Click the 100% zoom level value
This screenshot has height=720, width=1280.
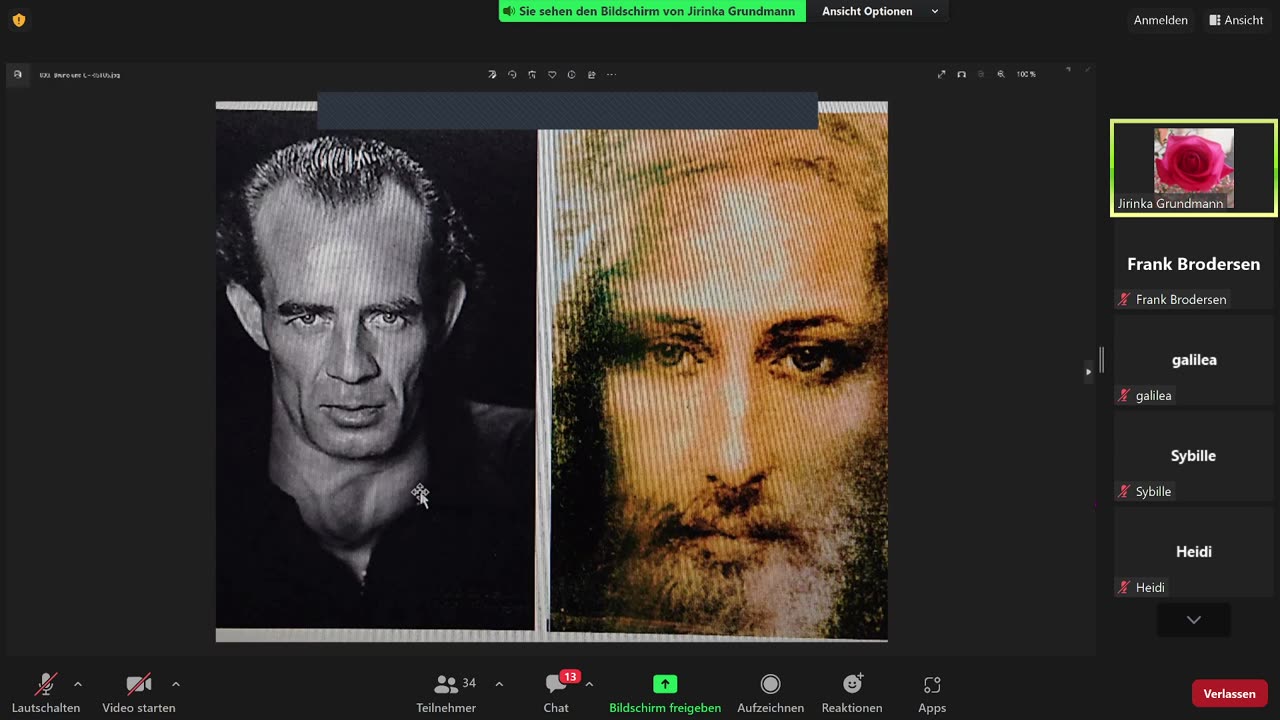point(1026,74)
